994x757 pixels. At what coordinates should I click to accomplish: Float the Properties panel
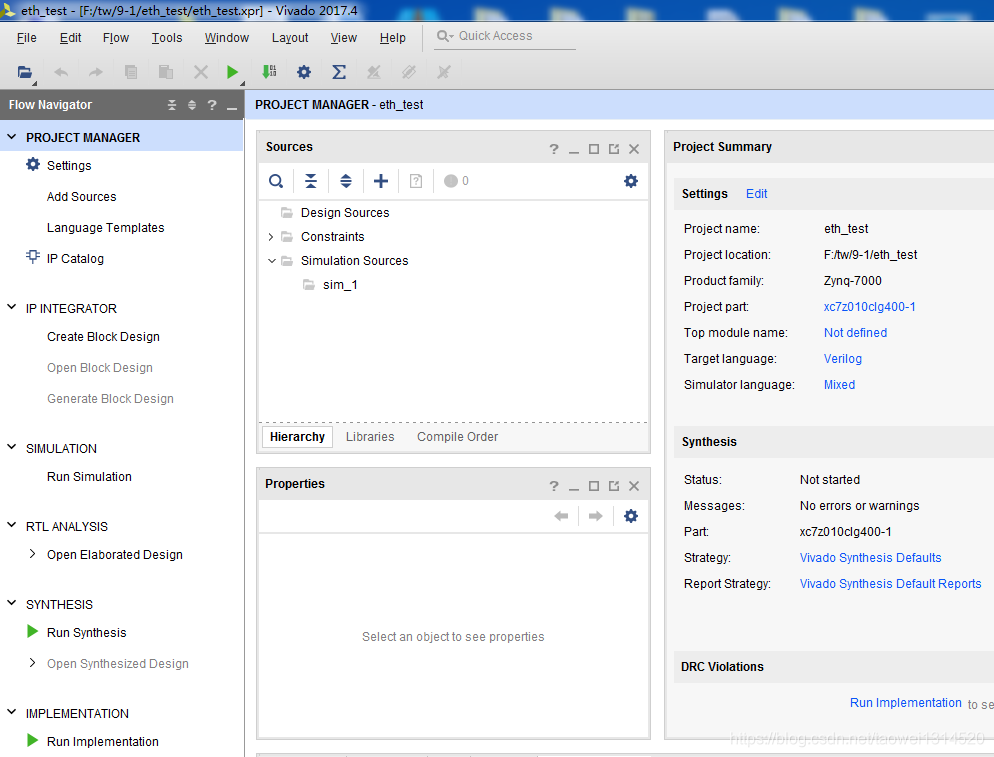click(x=614, y=486)
